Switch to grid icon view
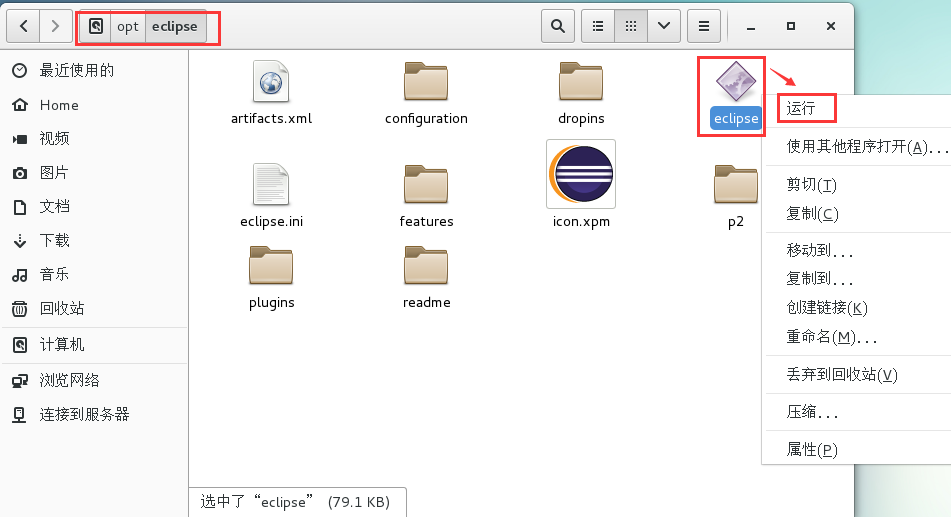The image size is (951, 517). tap(631, 26)
